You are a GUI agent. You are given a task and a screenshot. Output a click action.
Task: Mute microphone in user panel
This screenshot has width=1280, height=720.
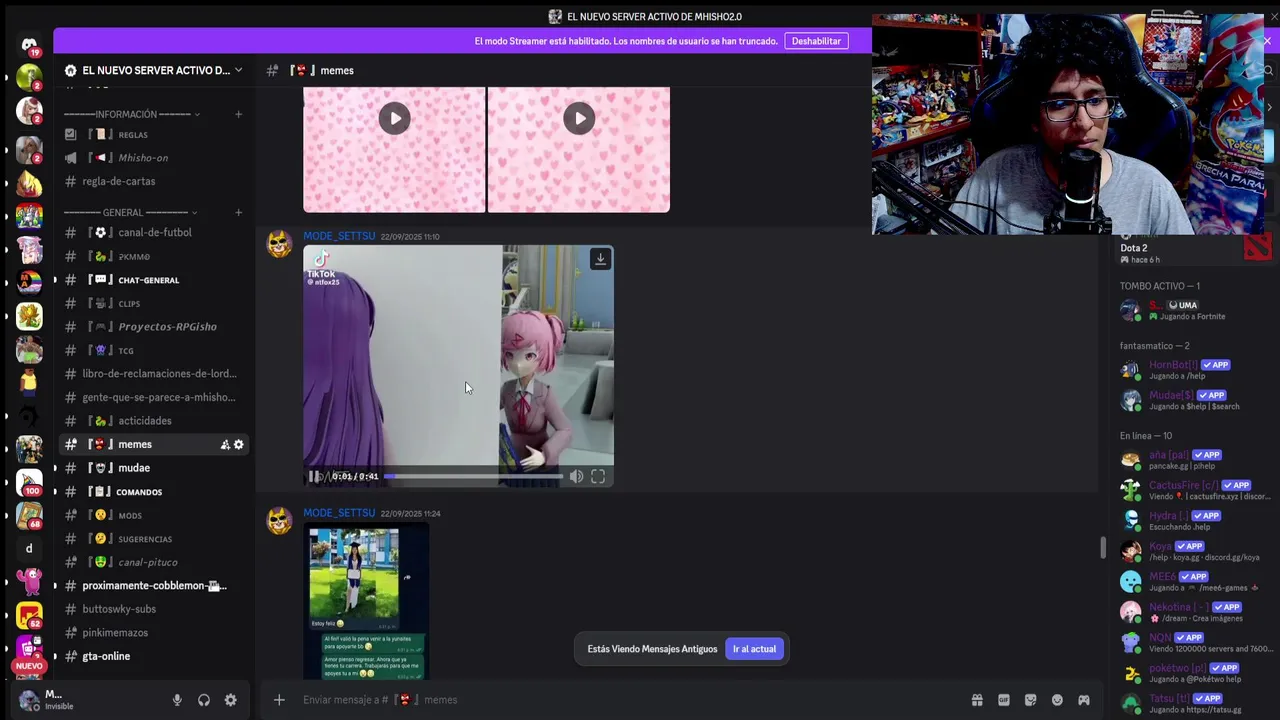pos(177,700)
